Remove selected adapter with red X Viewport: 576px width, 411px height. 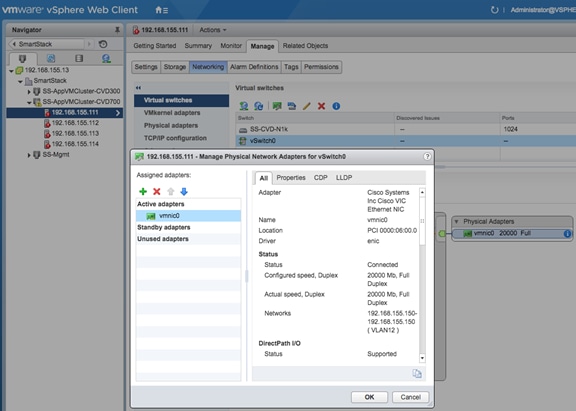point(157,191)
